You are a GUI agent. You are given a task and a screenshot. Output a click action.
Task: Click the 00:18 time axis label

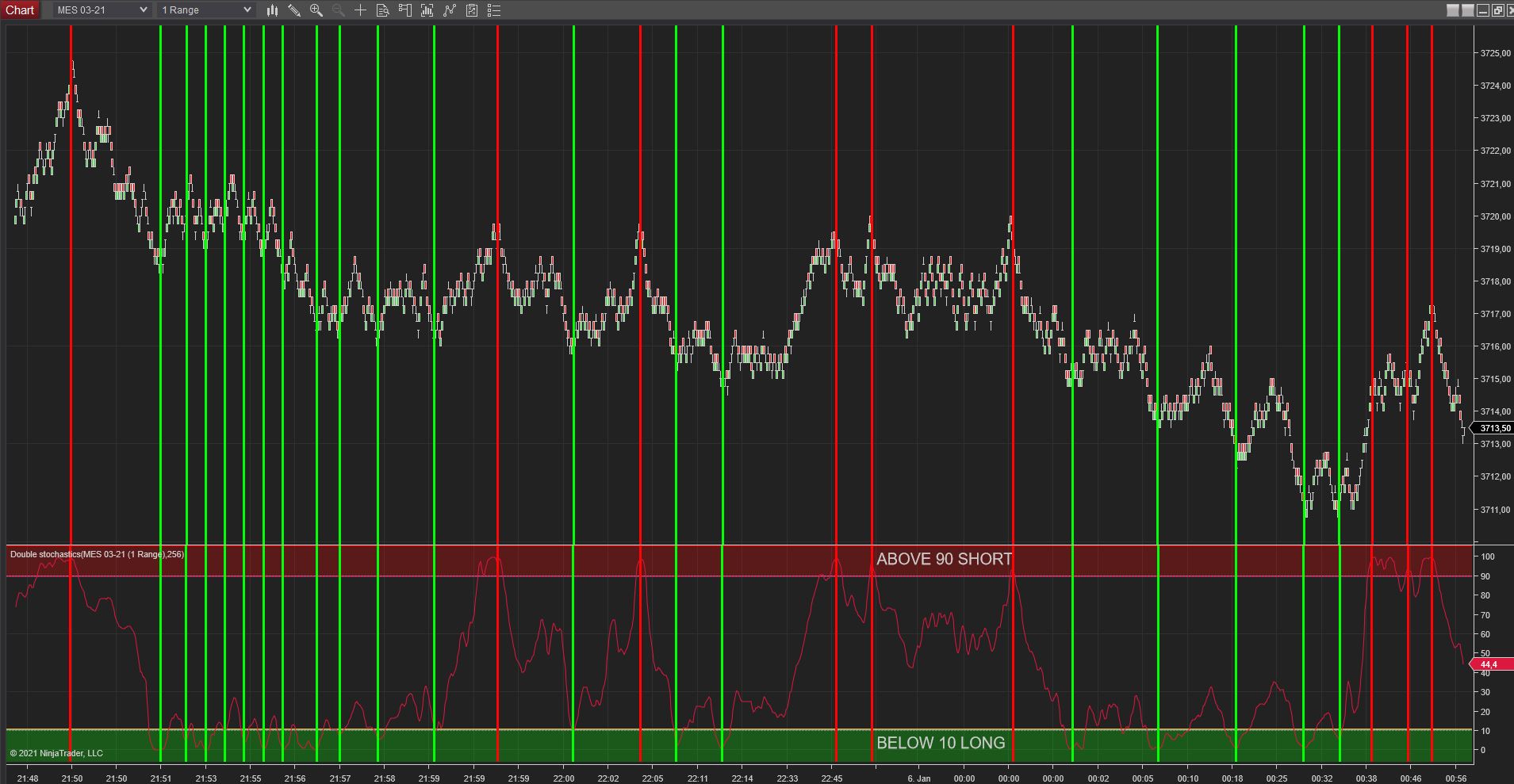(1232, 778)
